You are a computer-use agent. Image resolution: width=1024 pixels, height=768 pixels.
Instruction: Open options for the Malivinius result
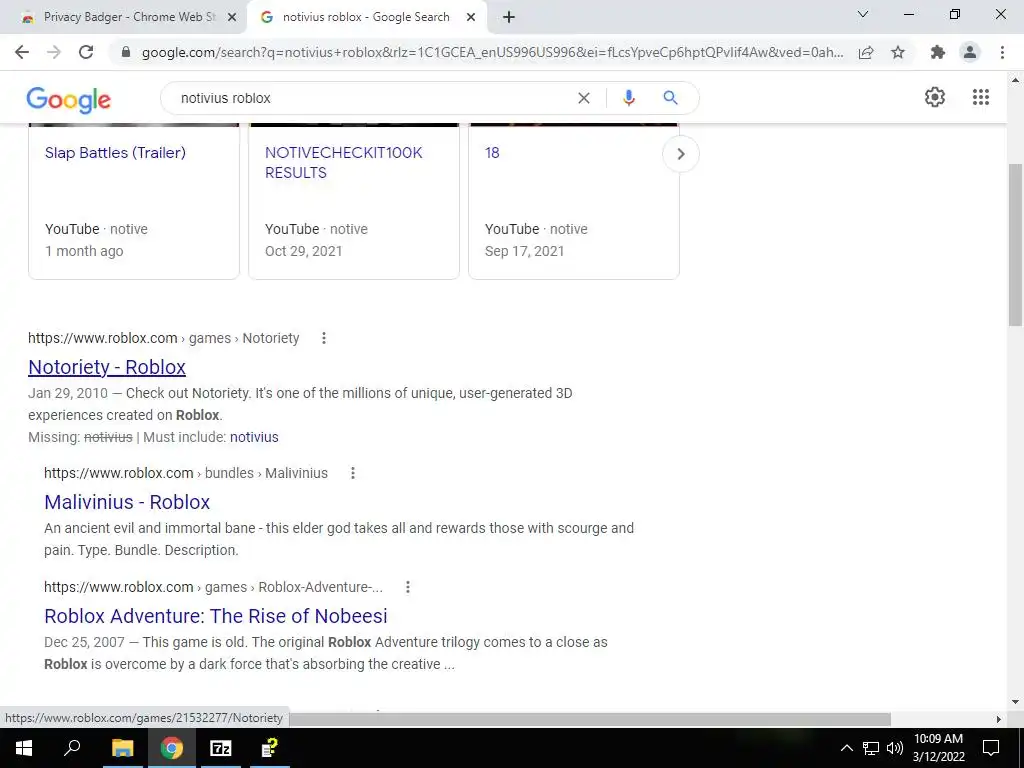pyautogui.click(x=353, y=473)
